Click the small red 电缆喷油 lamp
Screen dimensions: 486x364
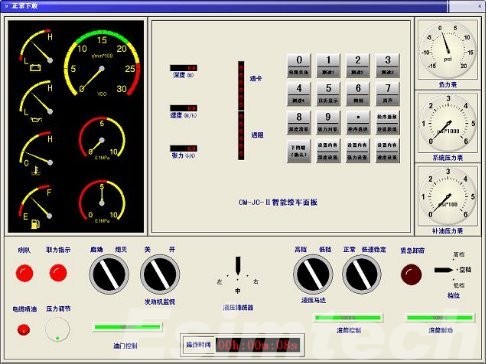pyautogui.click(x=24, y=330)
